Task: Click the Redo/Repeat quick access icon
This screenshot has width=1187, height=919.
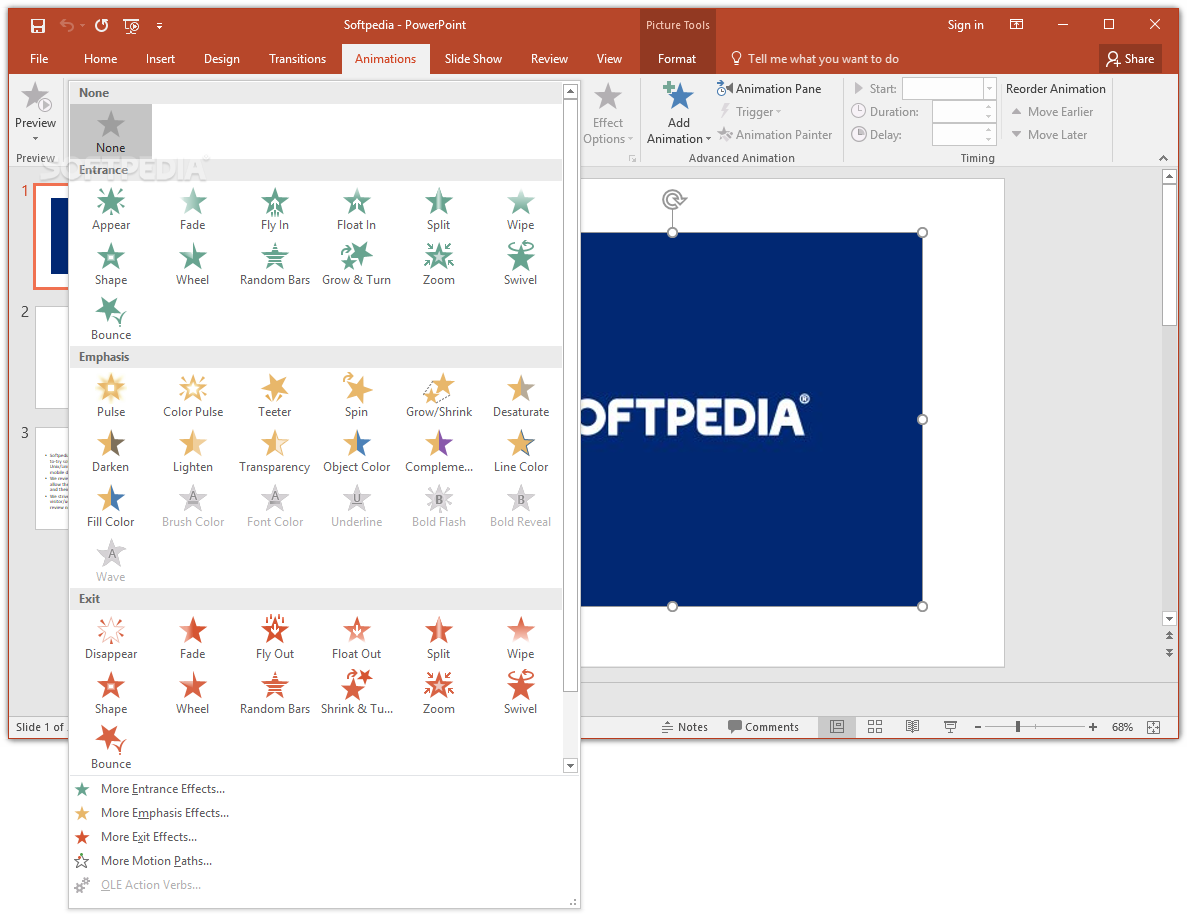Action: pyautogui.click(x=101, y=26)
